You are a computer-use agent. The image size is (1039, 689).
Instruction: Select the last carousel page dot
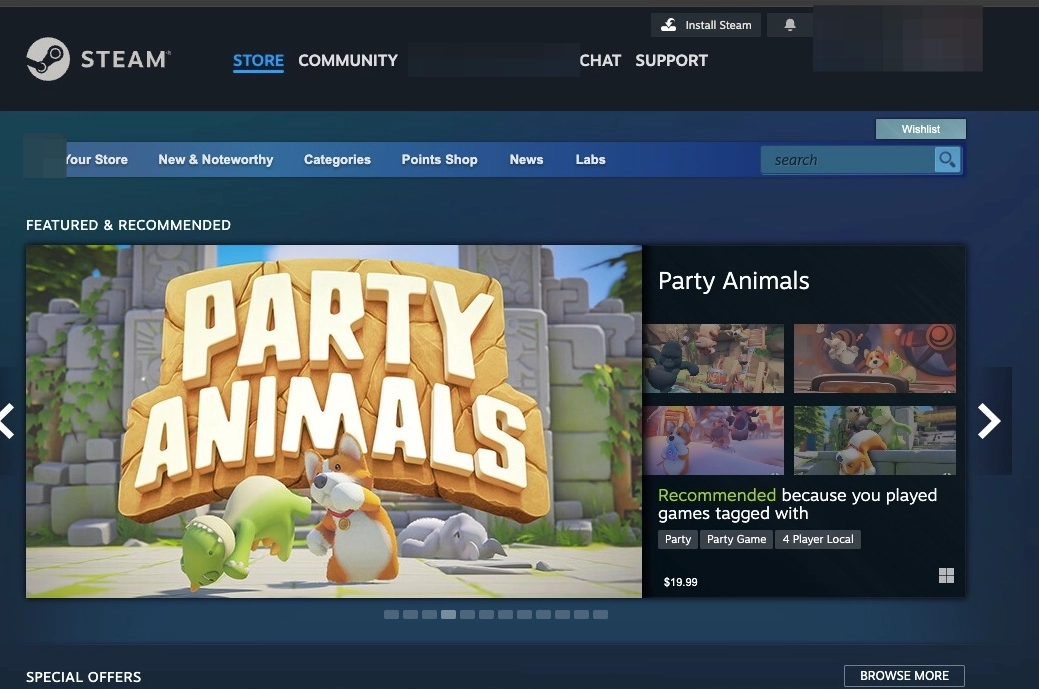600,615
